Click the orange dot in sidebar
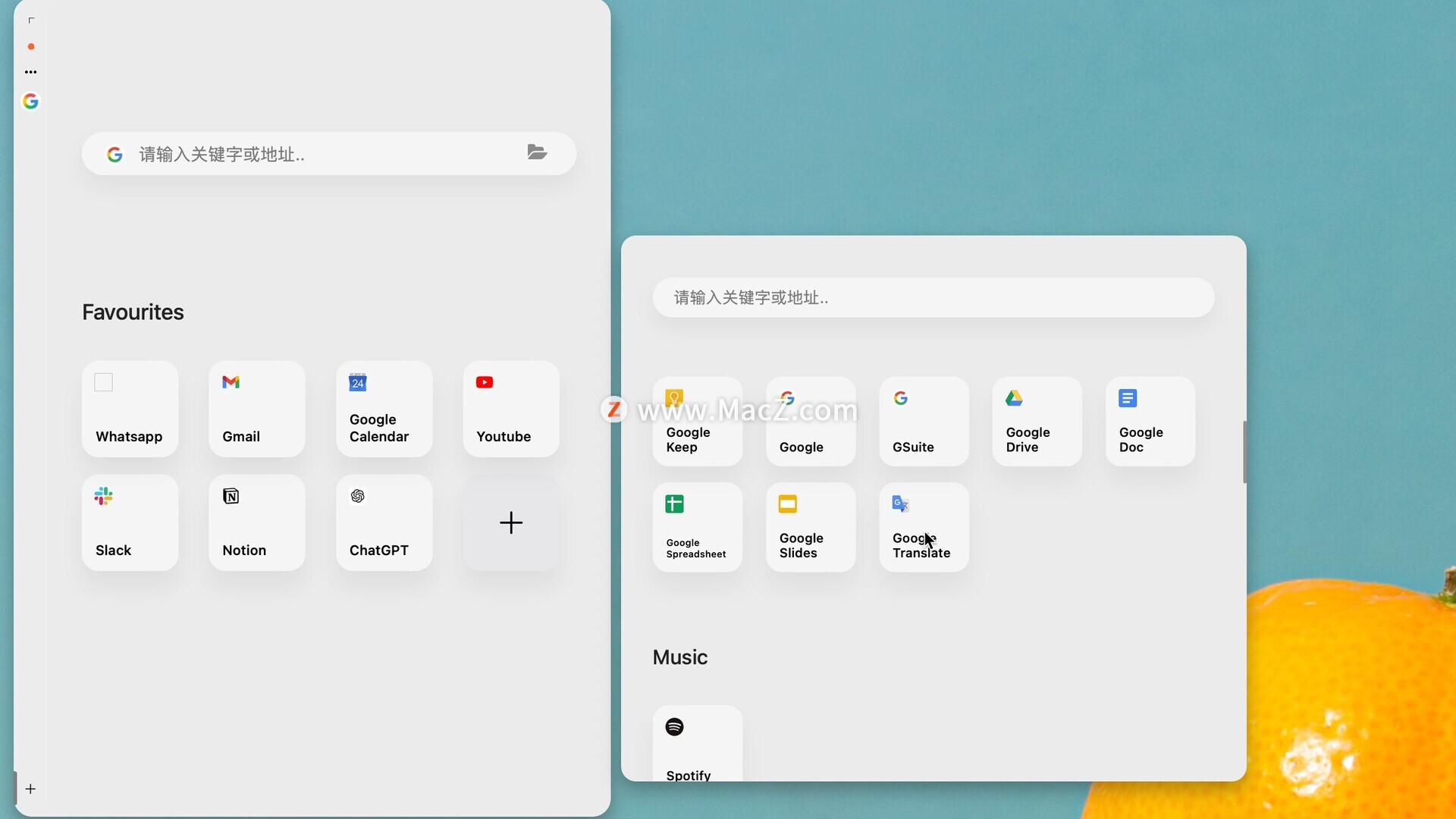The width and height of the screenshot is (1456, 819). point(31,46)
